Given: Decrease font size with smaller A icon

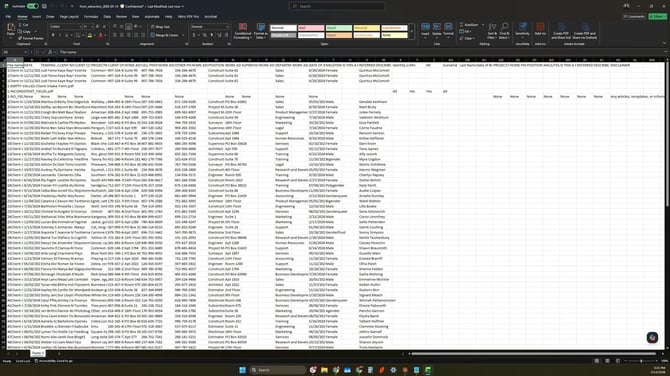Looking at the screenshot, I should tap(103, 26).
